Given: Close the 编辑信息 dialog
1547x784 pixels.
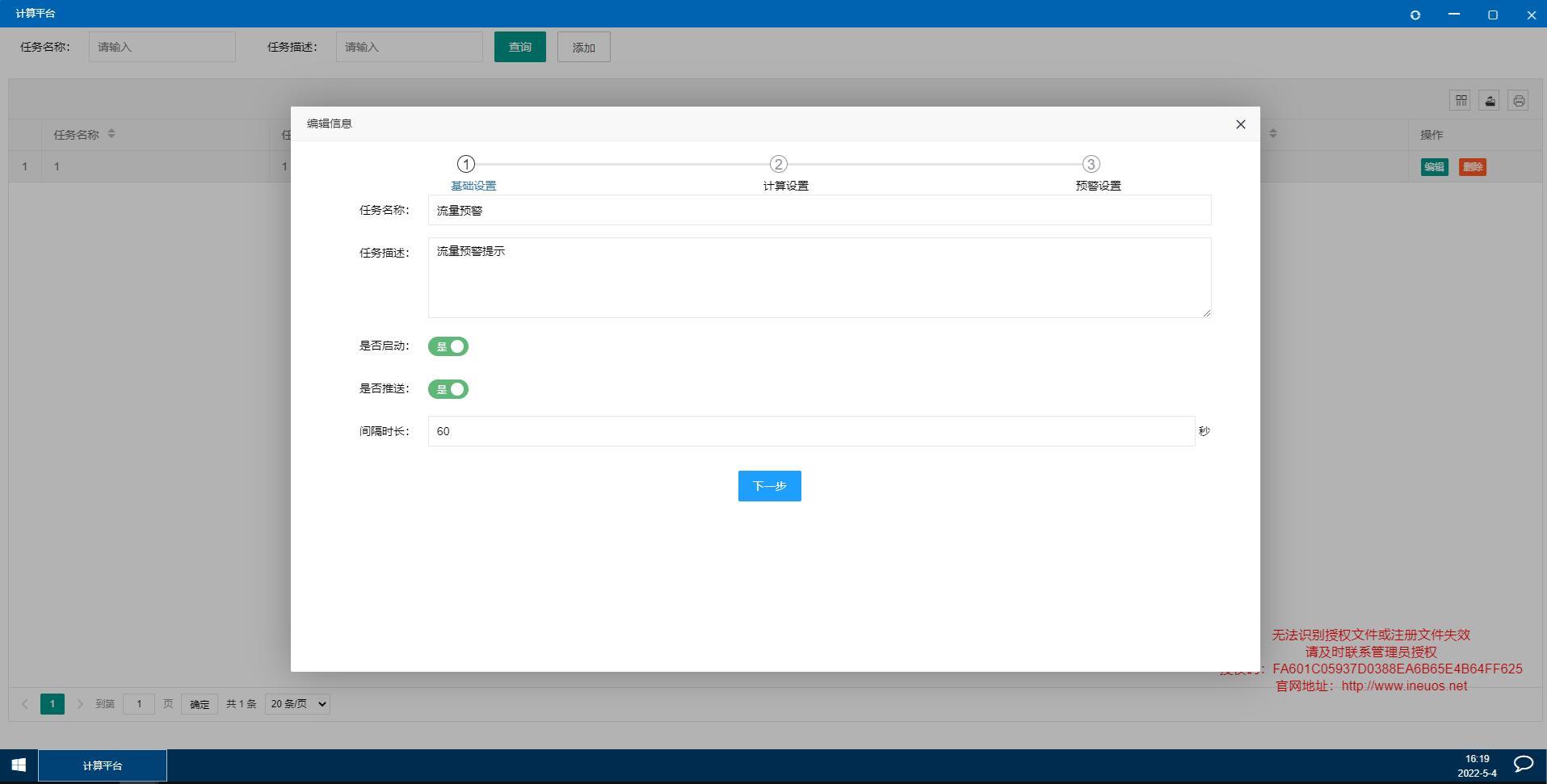Looking at the screenshot, I should [x=1240, y=124].
